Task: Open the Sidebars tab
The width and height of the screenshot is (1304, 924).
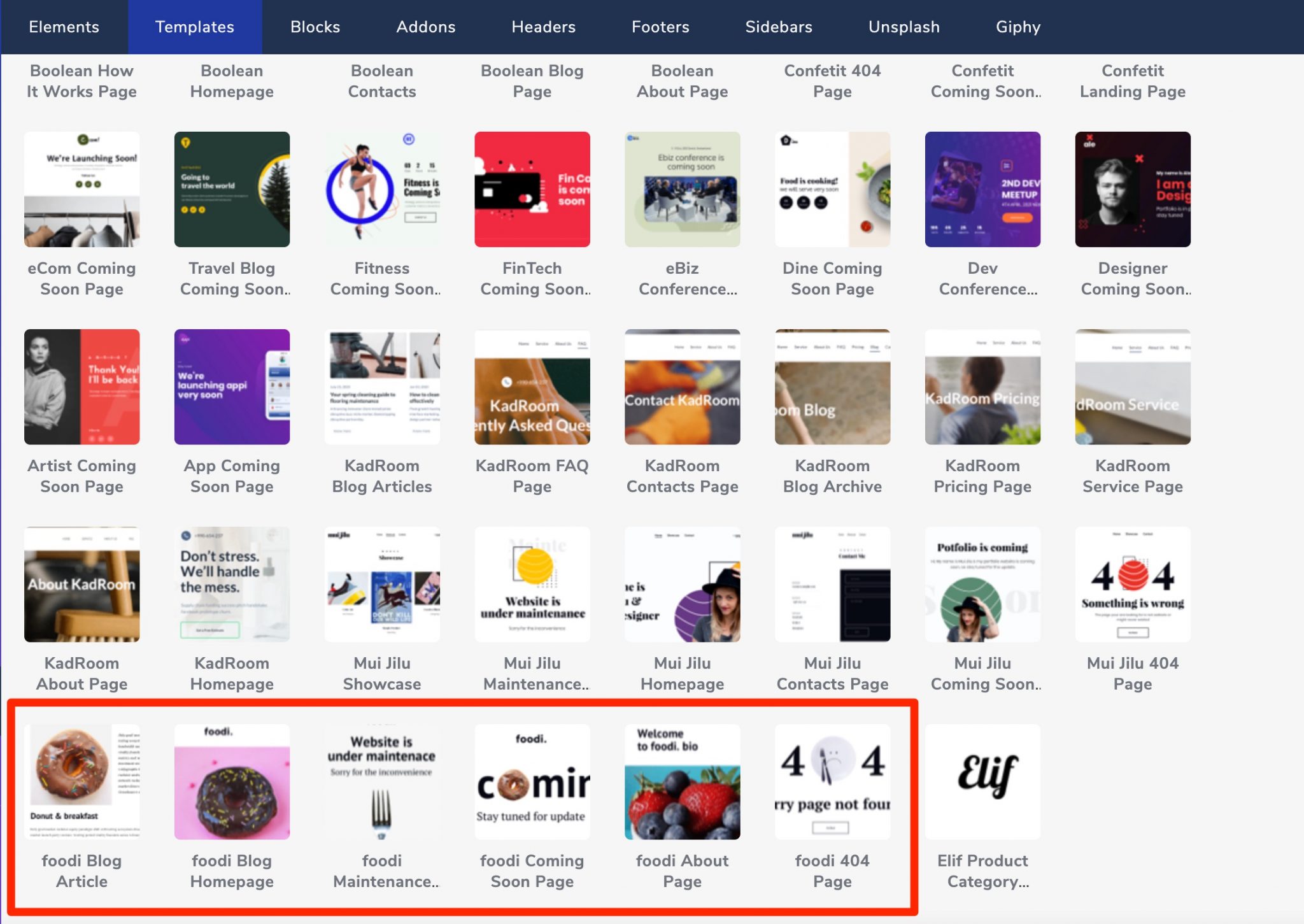Action: click(x=778, y=27)
